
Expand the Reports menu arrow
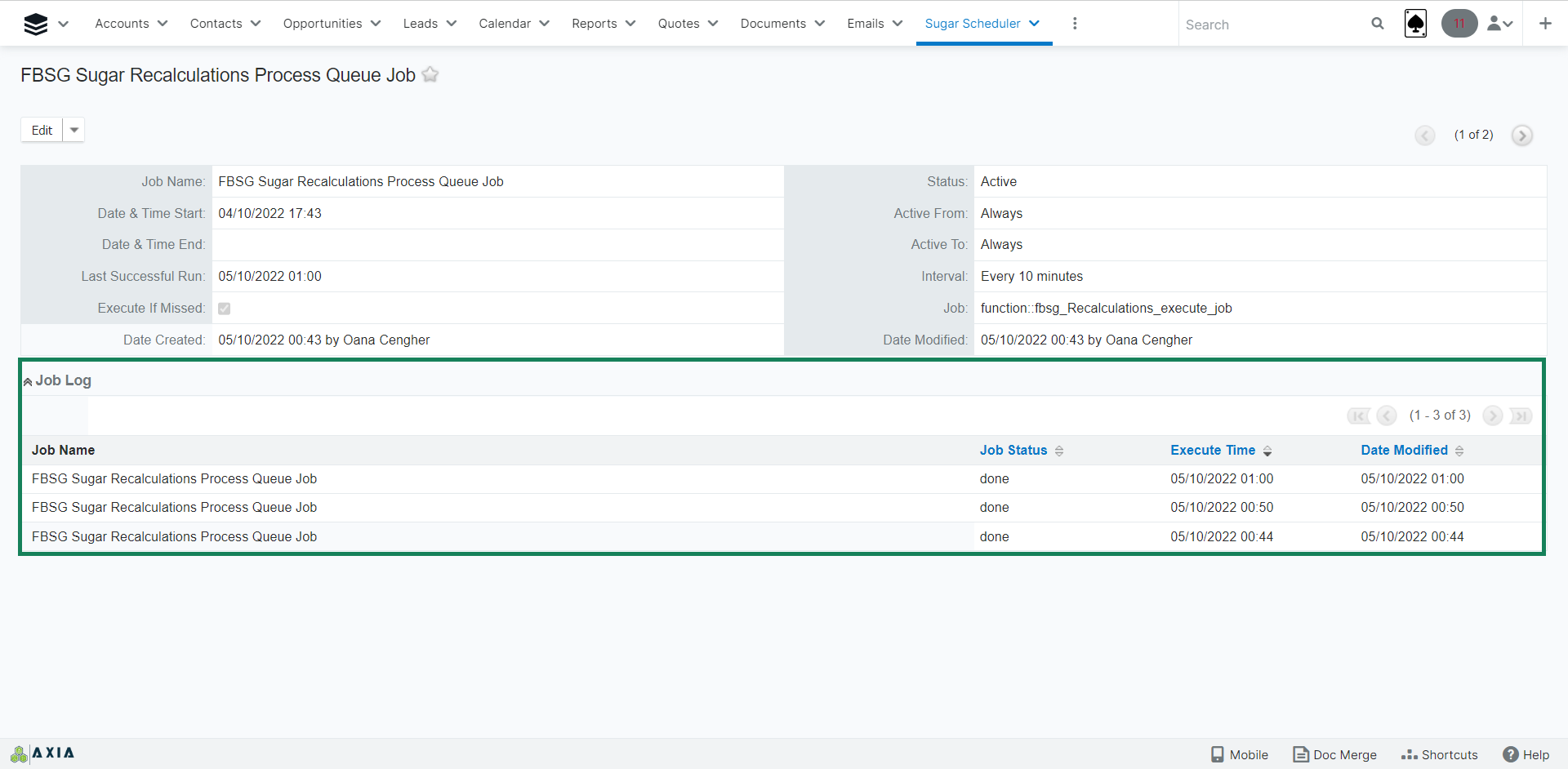tap(630, 24)
